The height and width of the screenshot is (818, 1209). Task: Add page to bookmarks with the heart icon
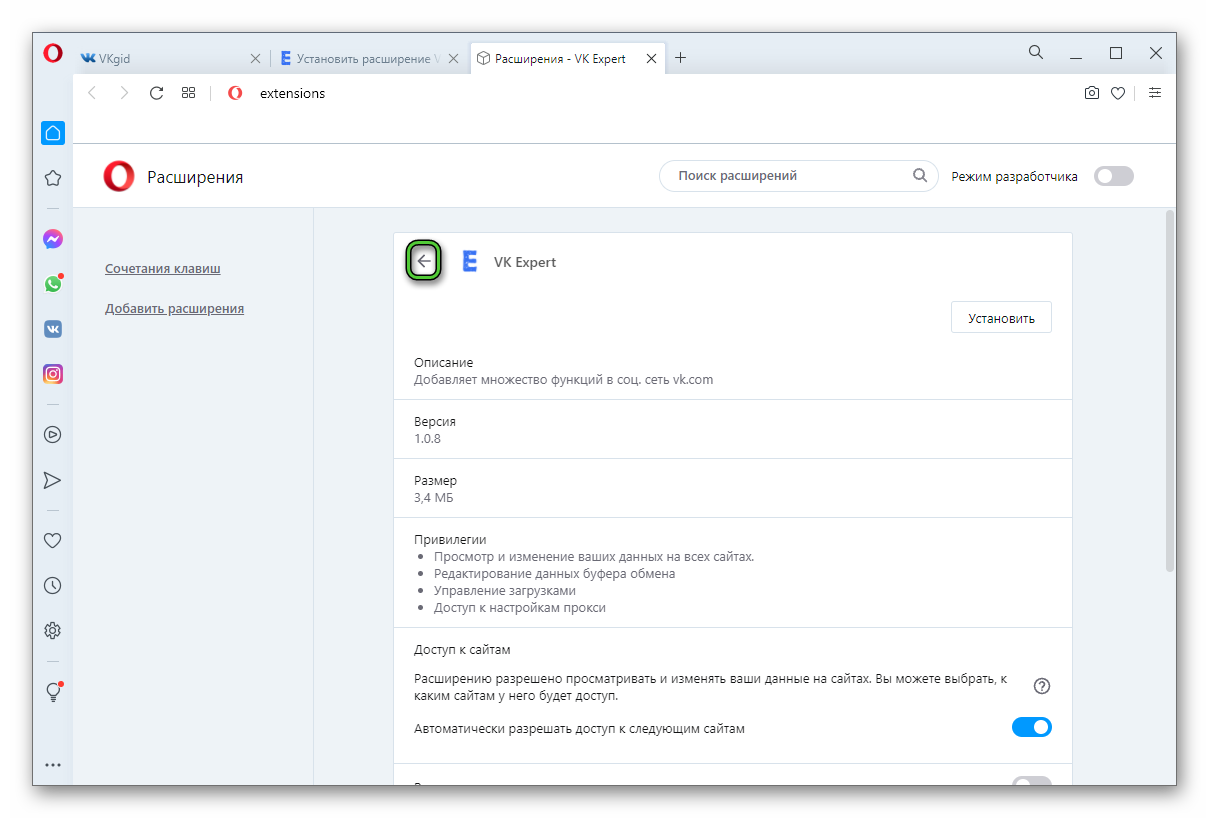click(x=1118, y=93)
